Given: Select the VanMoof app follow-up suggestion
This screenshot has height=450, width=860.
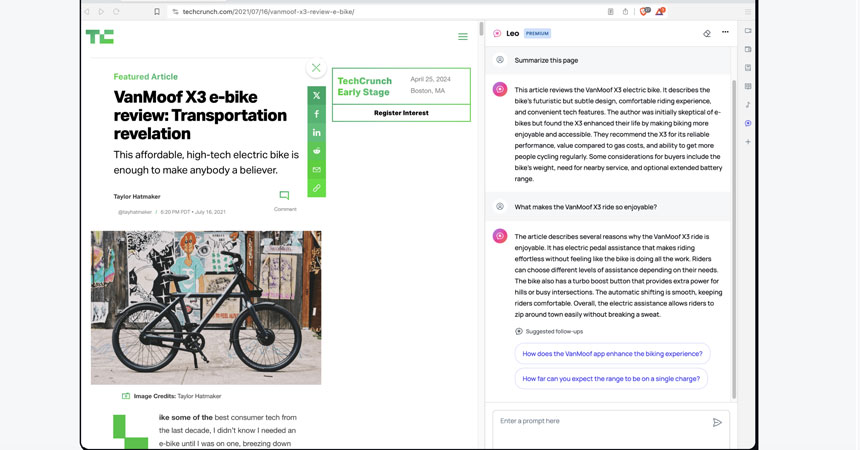Looking at the screenshot, I should tap(612, 353).
